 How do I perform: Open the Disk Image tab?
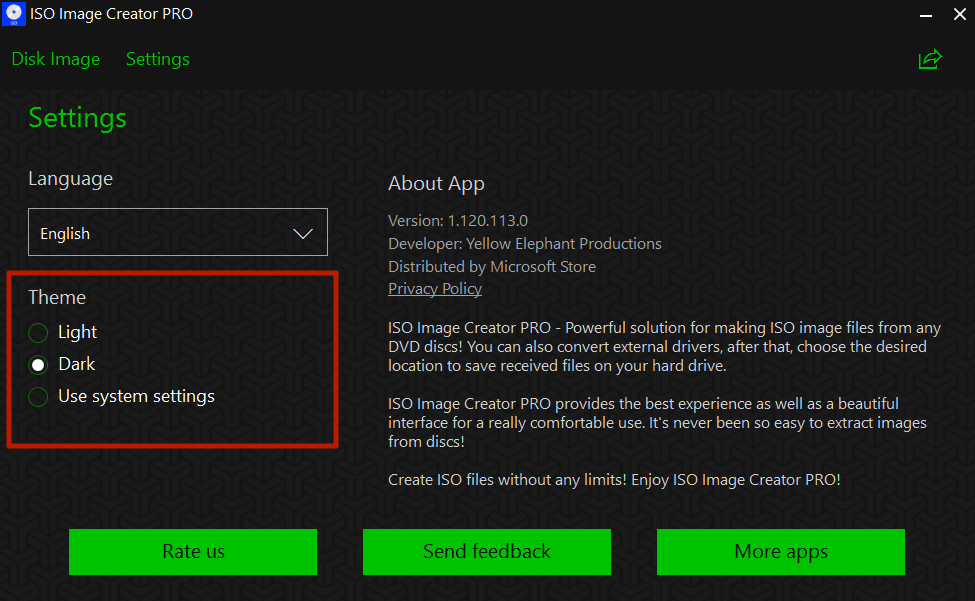(56, 59)
